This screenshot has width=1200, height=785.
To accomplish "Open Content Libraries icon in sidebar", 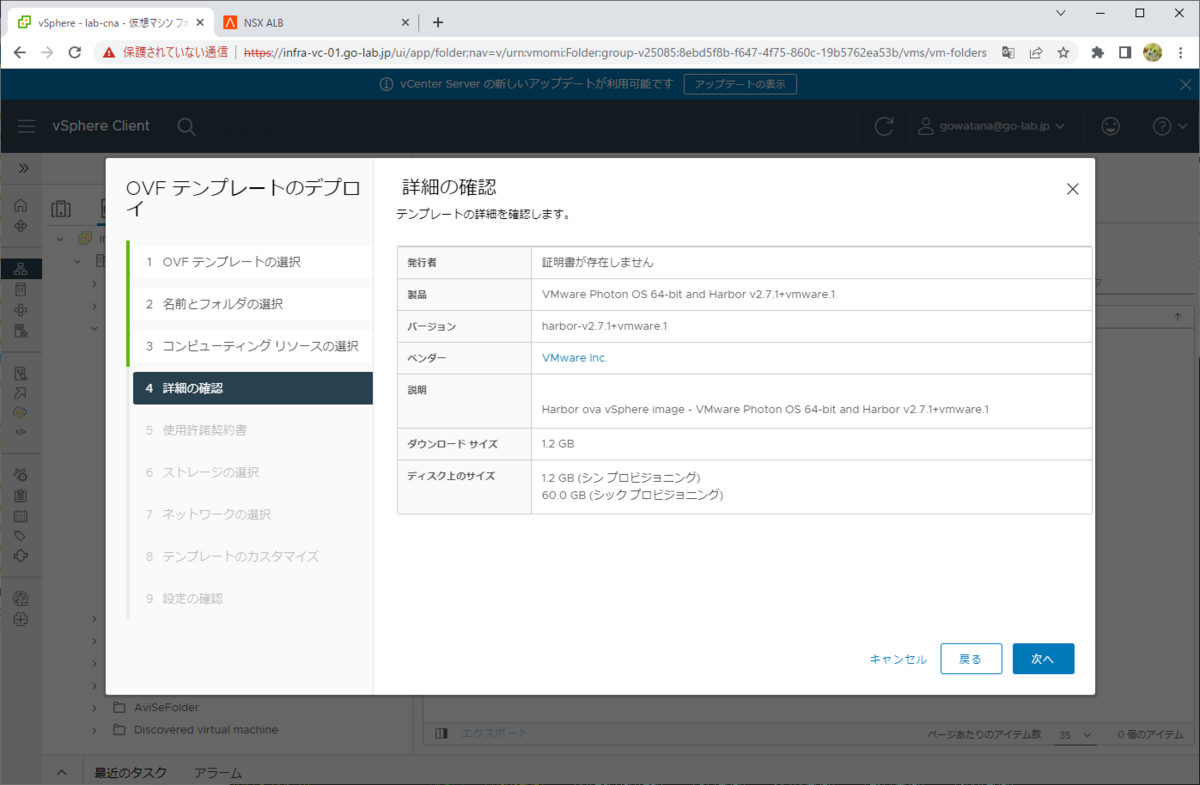I will 21,289.
